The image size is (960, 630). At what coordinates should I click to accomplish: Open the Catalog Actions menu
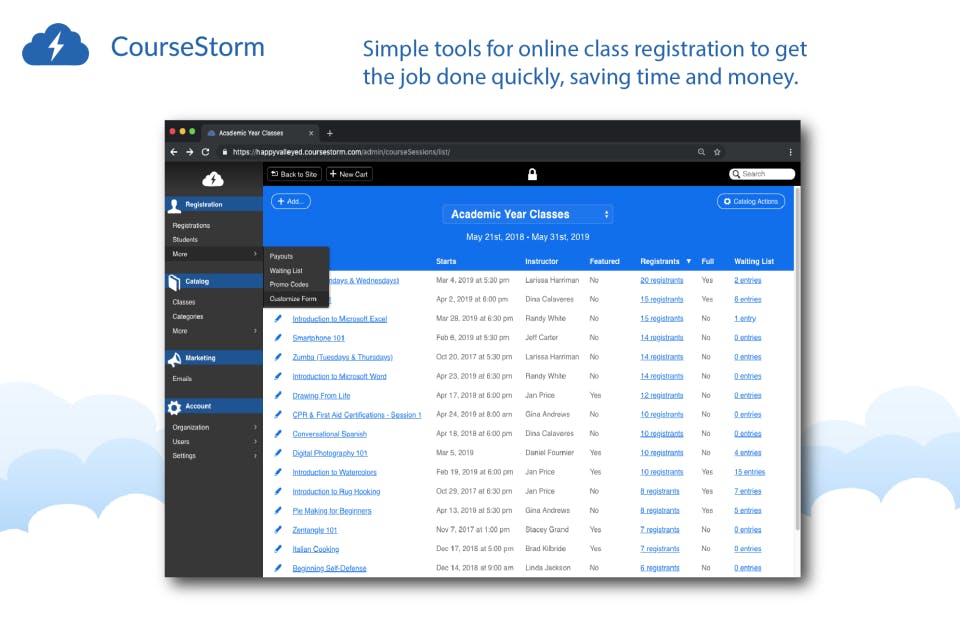[751, 201]
